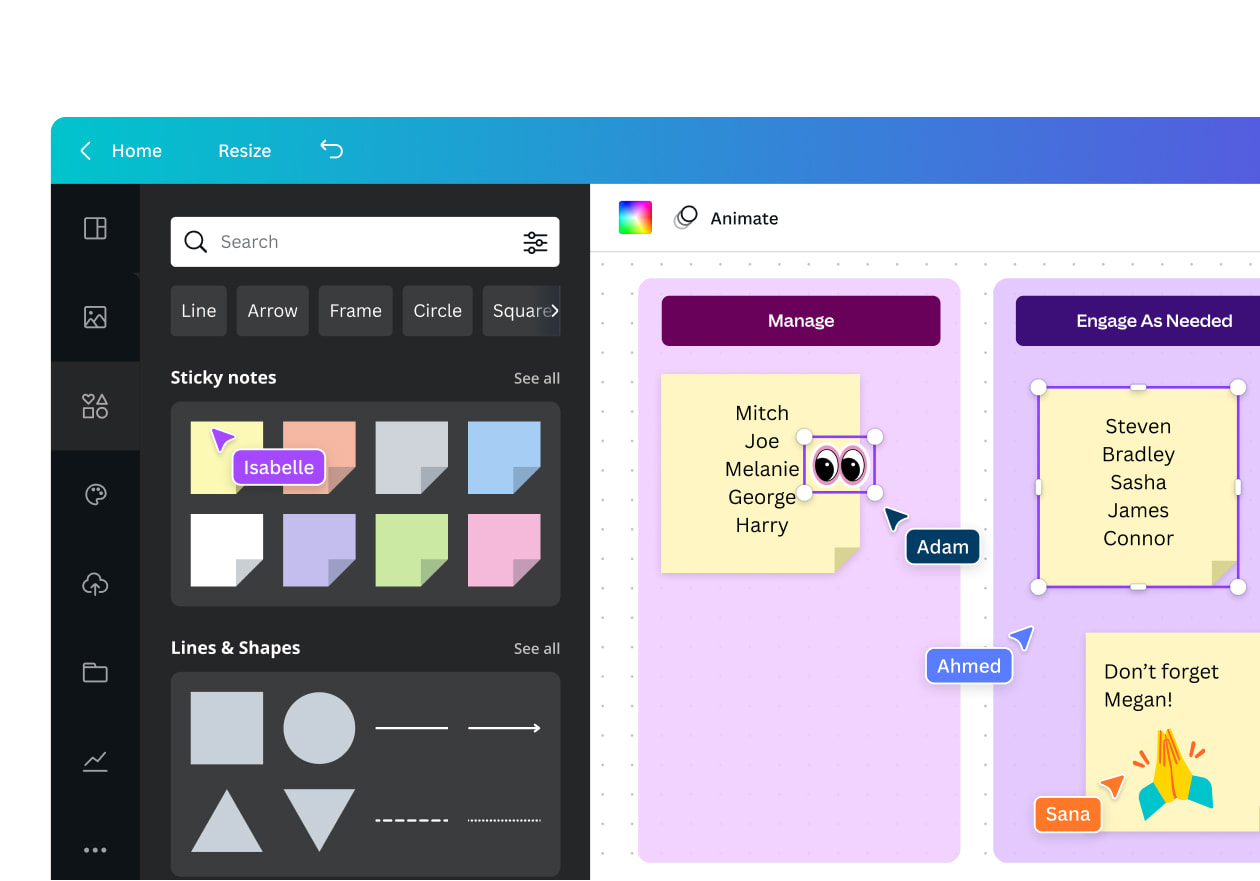This screenshot has width=1260, height=881.
Task: Open the Elements panel in the sidebar
Action: click(x=95, y=405)
